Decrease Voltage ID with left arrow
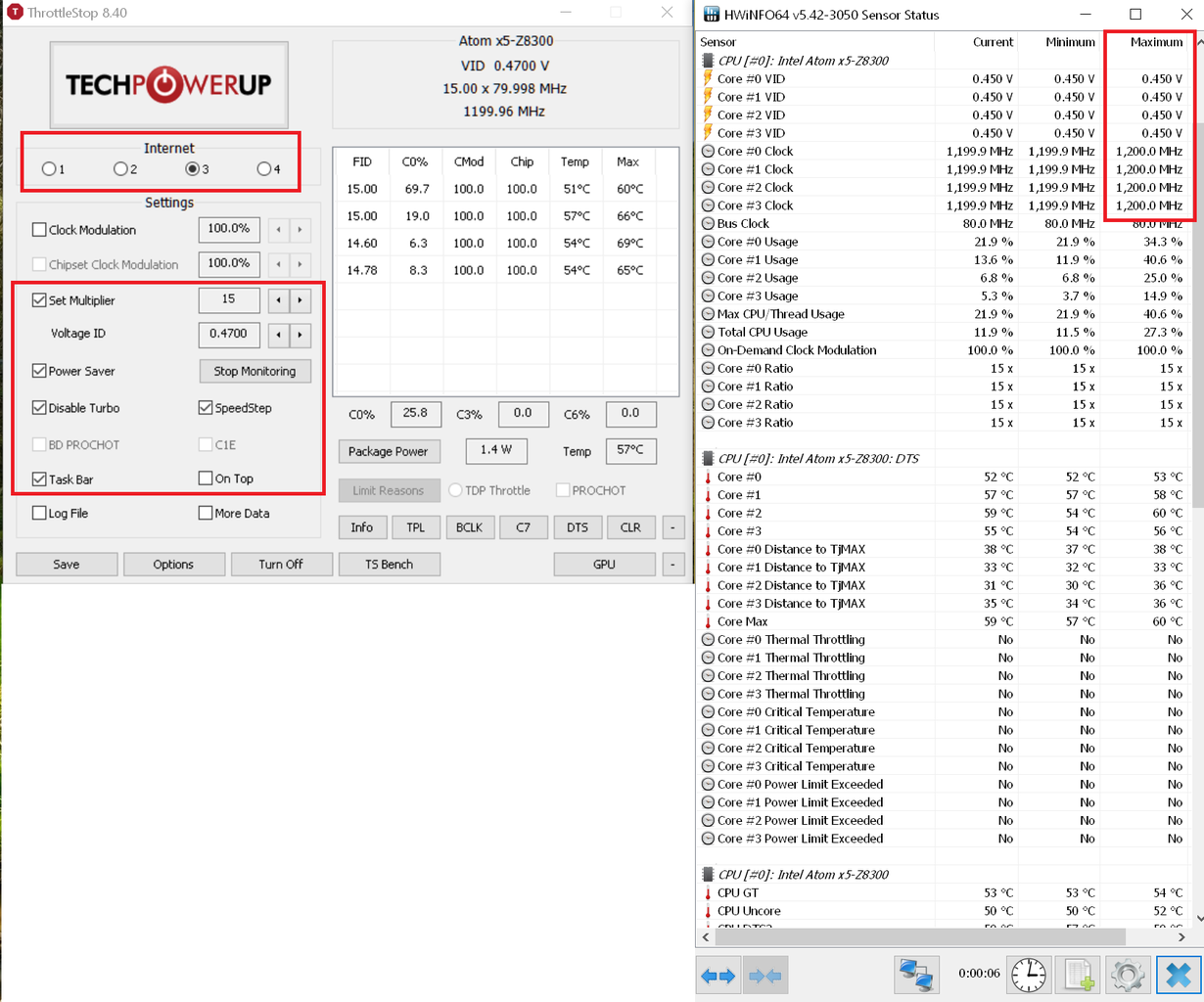Viewport: 1204px width, 1002px height. point(279,335)
